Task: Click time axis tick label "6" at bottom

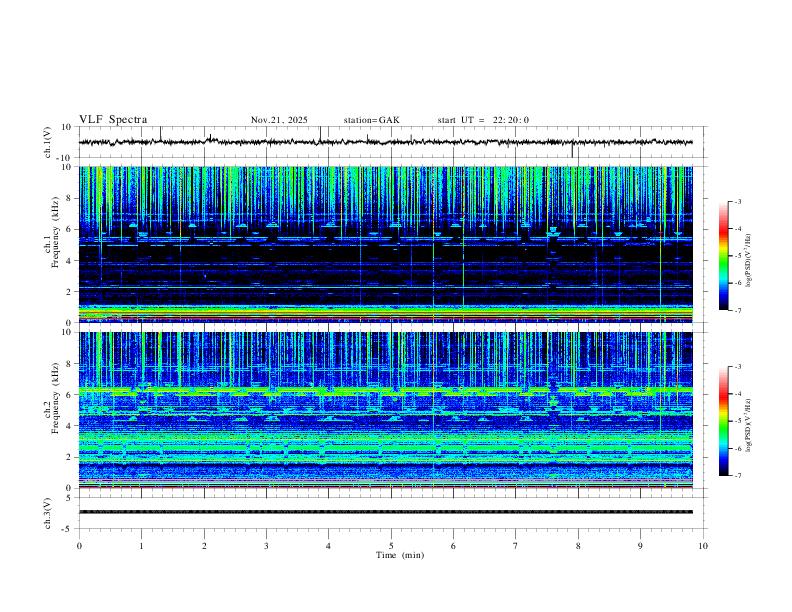Action: pyautogui.click(x=454, y=546)
